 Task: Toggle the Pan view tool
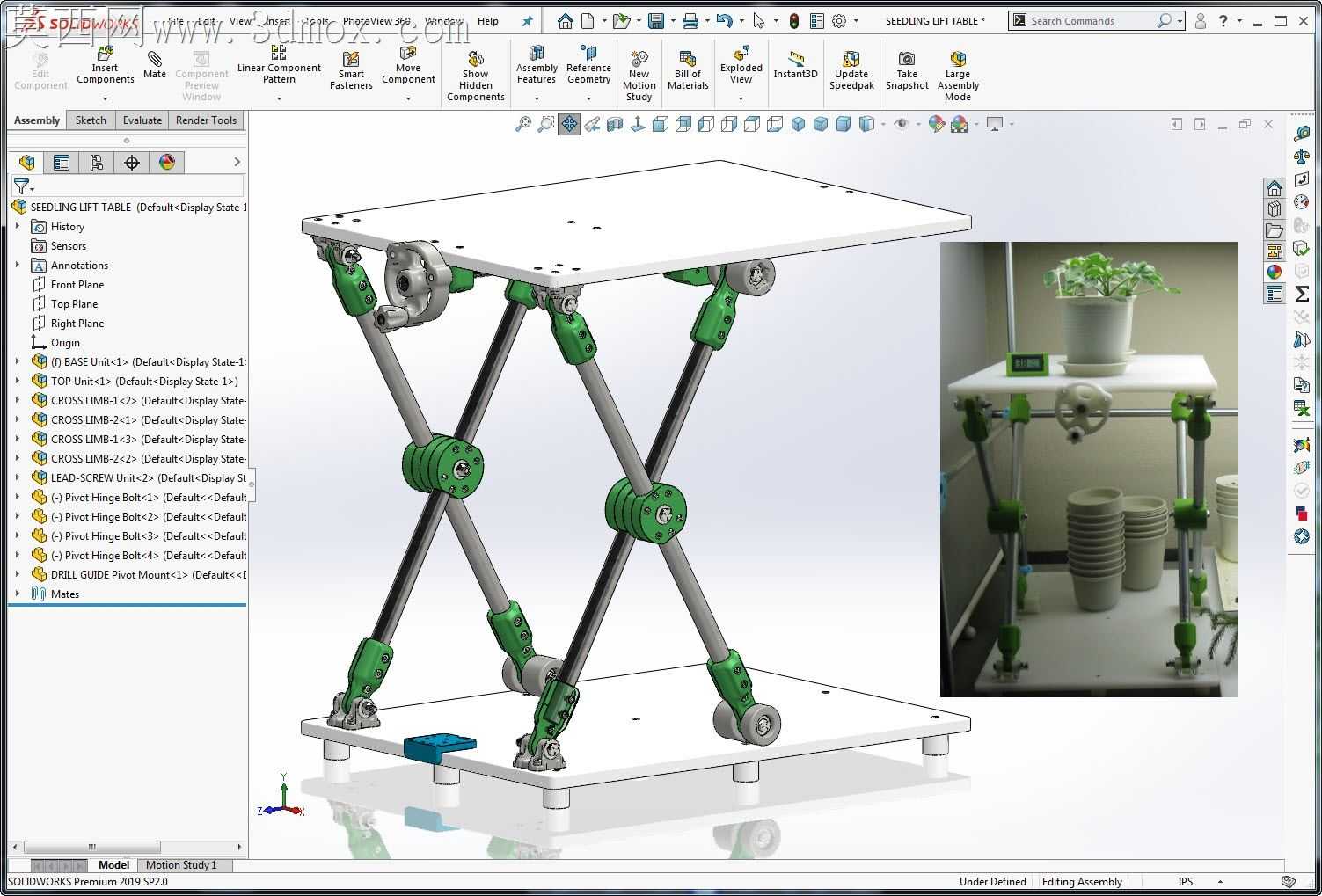pos(569,124)
